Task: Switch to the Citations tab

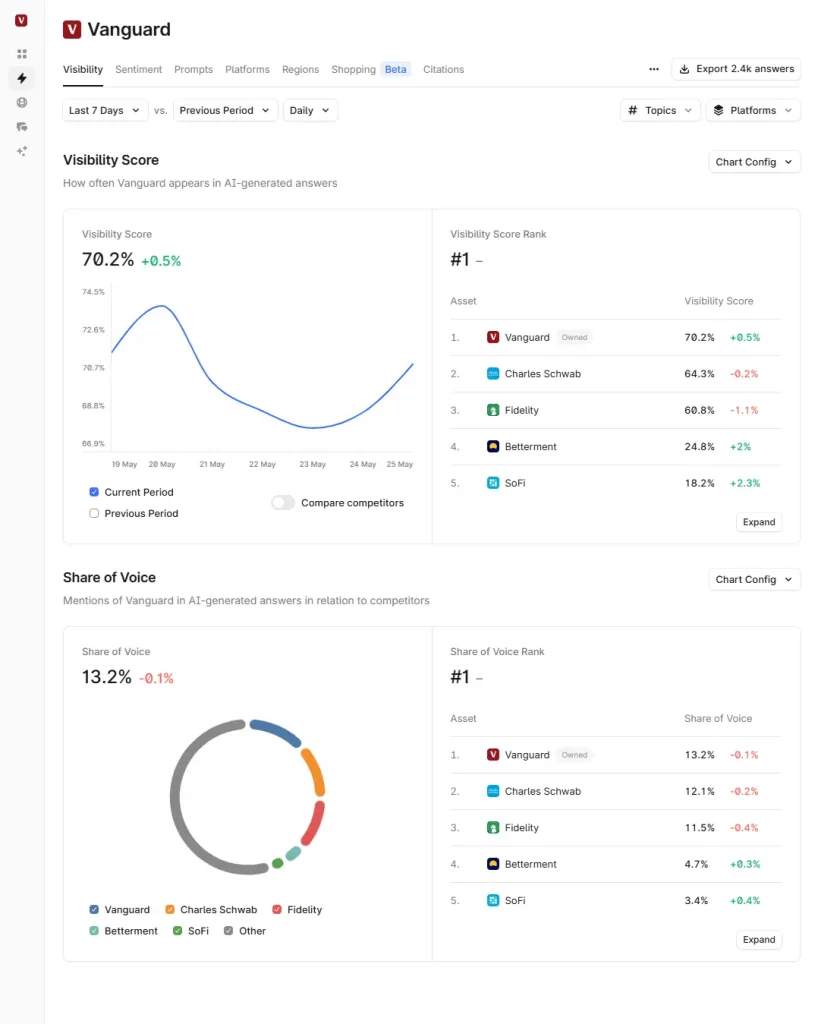Action: tap(443, 69)
